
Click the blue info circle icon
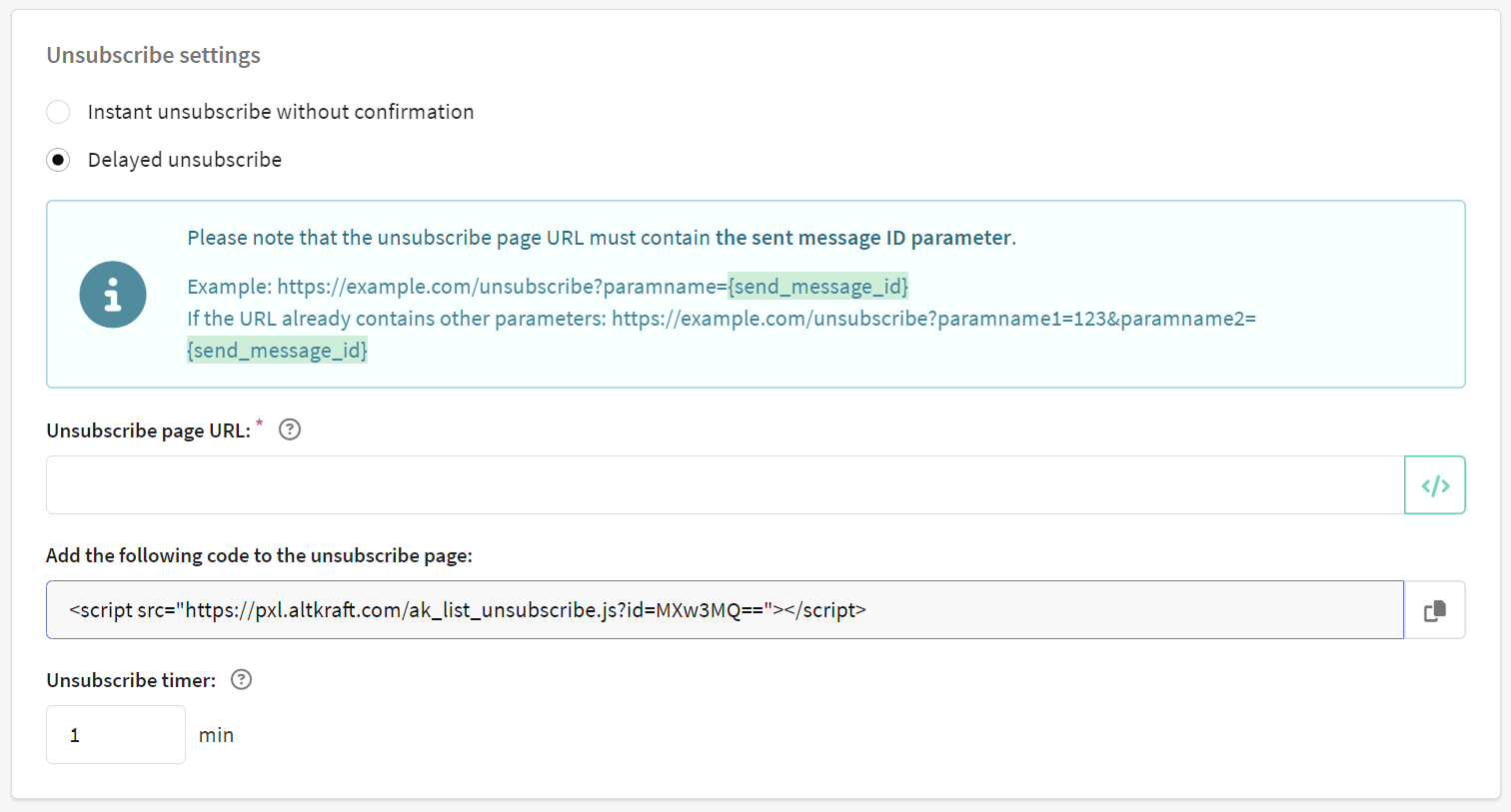(x=113, y=295)
